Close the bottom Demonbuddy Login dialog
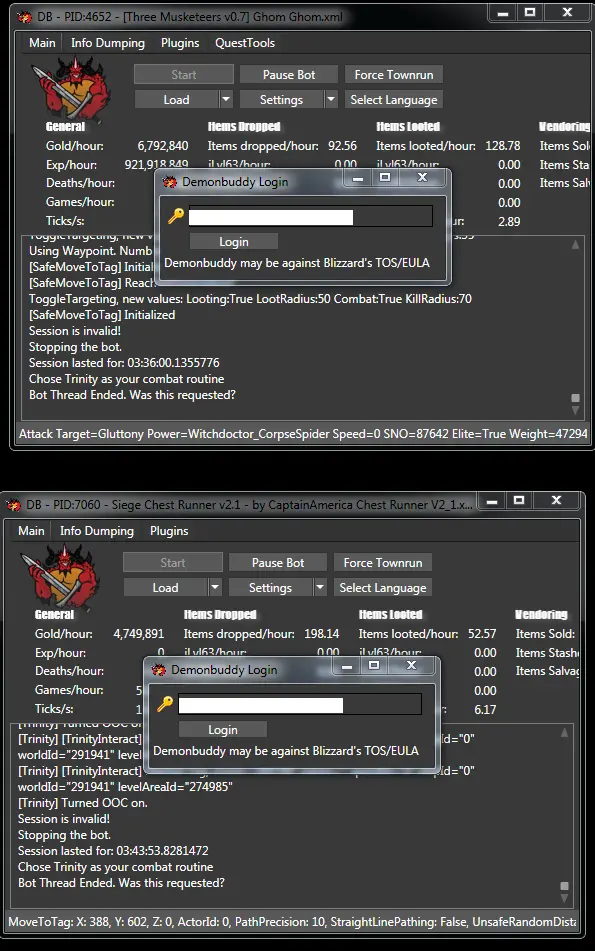 click(x=412, y=666)
